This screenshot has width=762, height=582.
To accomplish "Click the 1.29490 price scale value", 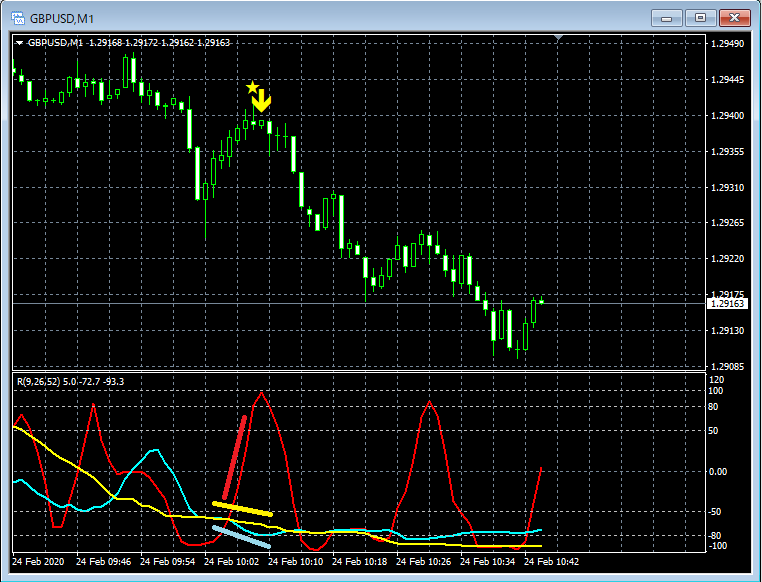I will [727, 44].
